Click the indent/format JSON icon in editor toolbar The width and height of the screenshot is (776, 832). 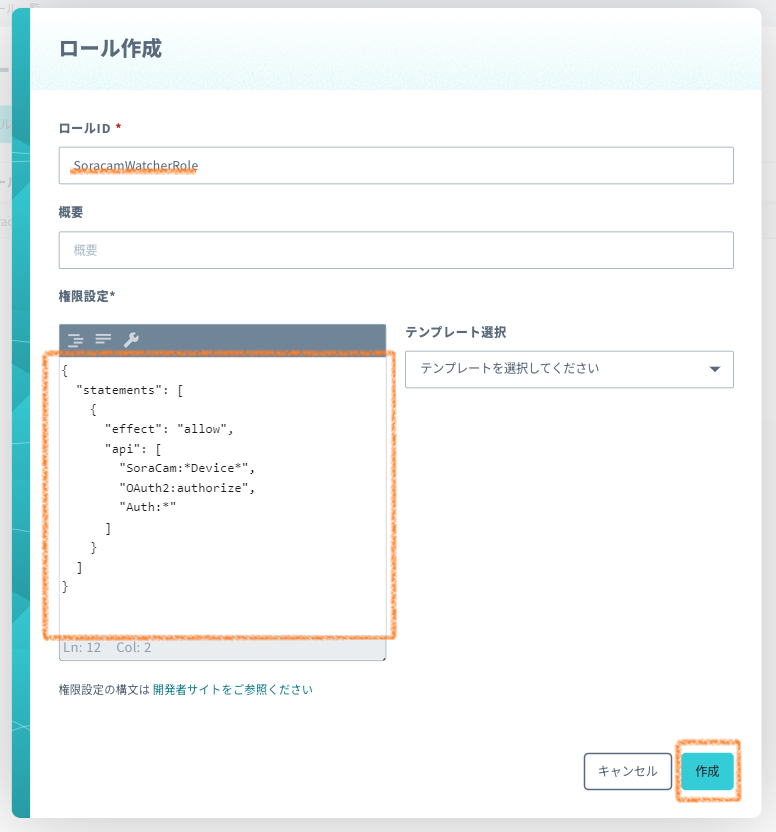(x=75, y=339)
